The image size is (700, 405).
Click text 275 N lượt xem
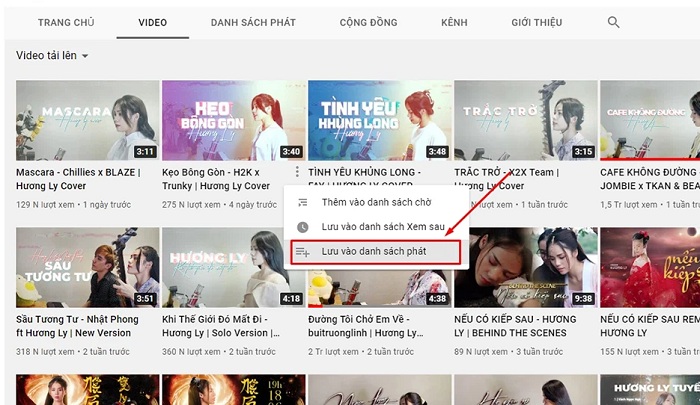[x=191, y=205]
